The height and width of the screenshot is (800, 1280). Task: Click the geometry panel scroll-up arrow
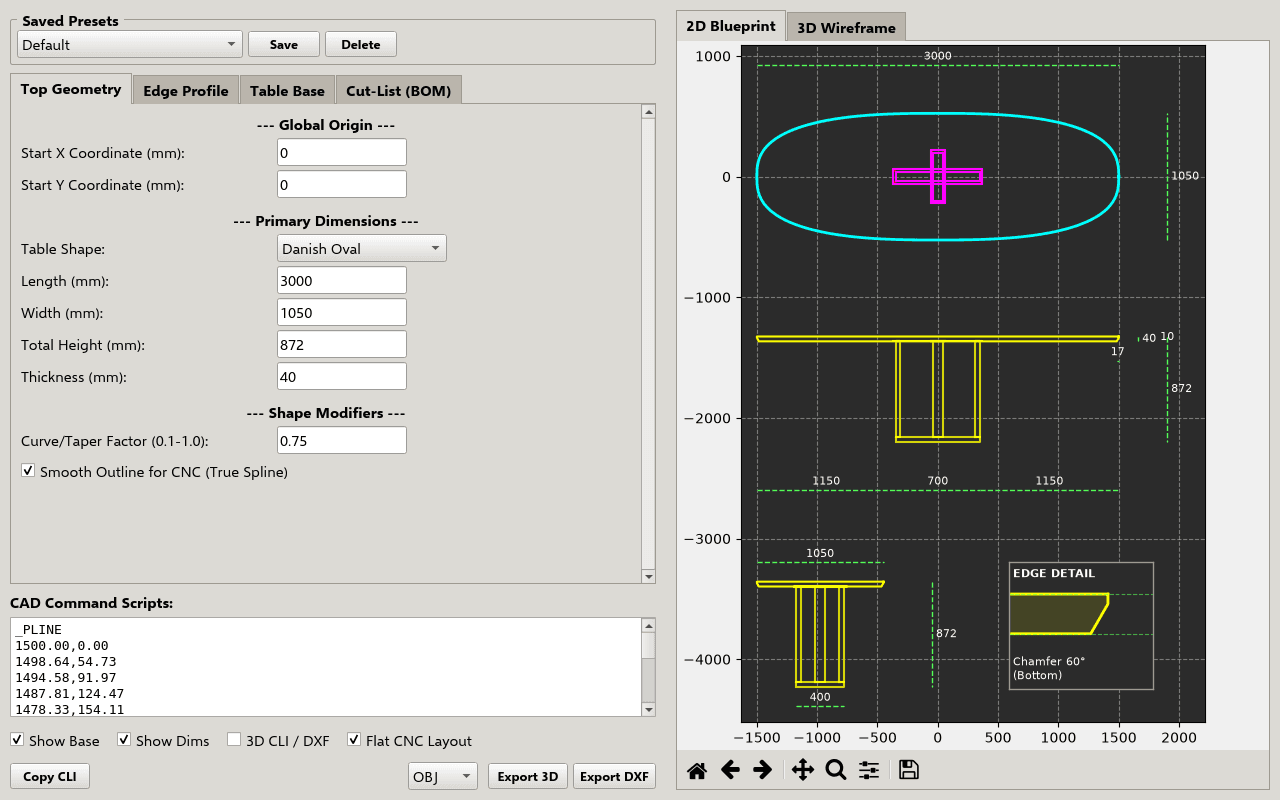pyautogui.click(x=649, y=113)
